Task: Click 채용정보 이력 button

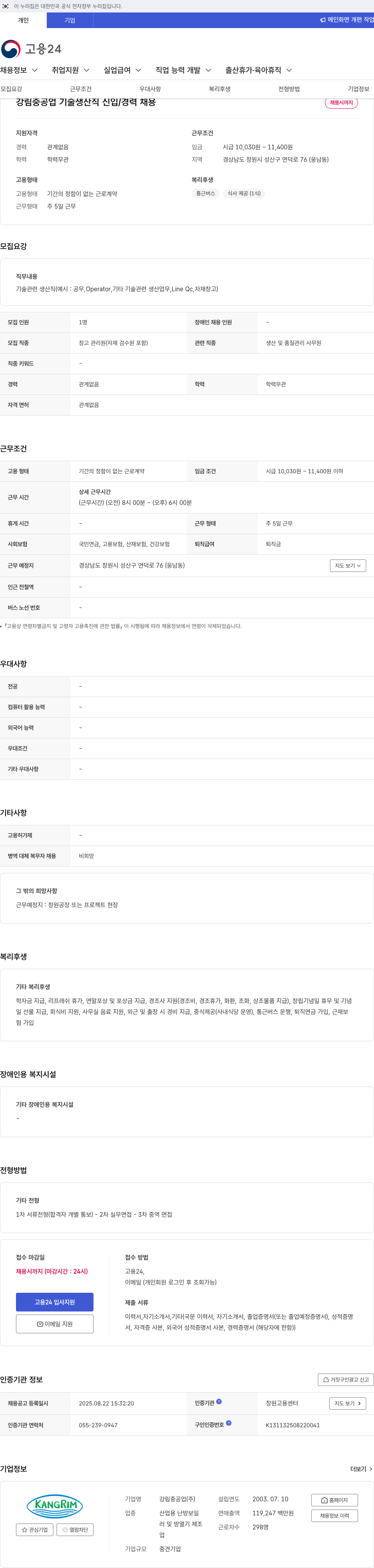Action: 335,1516
